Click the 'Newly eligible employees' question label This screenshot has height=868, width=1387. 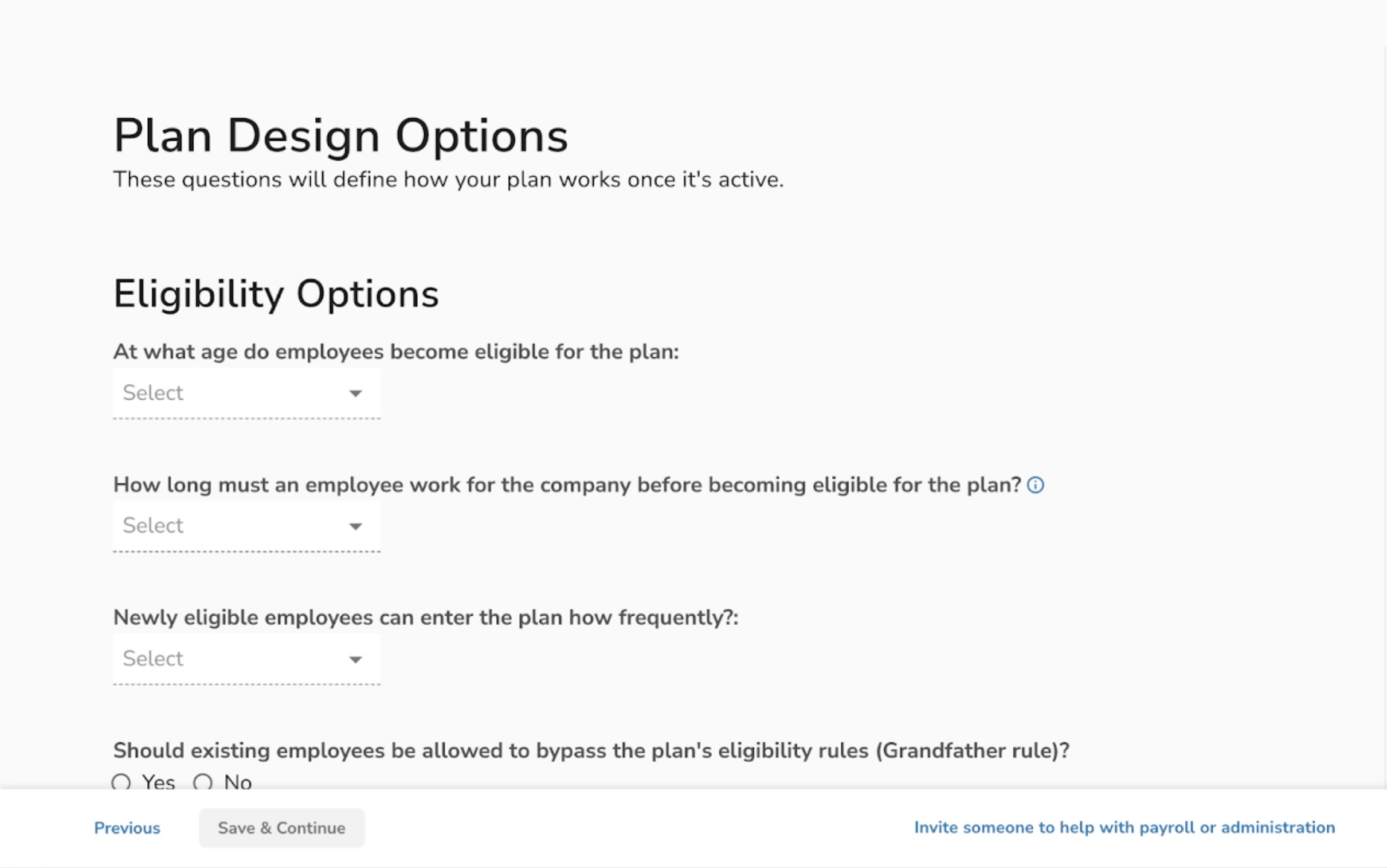(426, 617)
